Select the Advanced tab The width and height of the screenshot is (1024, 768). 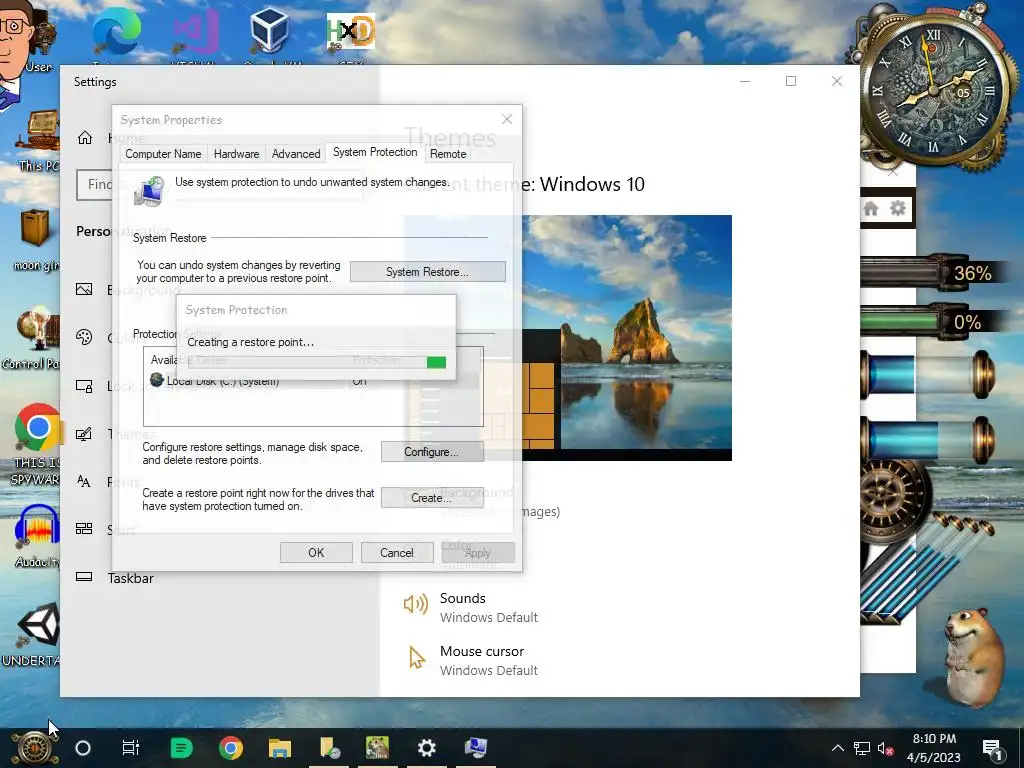pyautogui.click(x=296, y=153)
